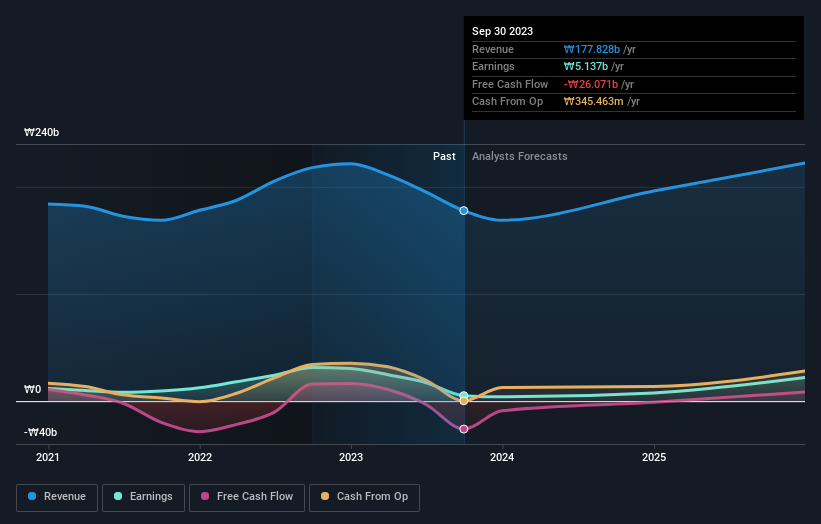Toggle the Revenue legend button
Image resolution: width=821 pixels, height=524 pixels.
[57, 497]
